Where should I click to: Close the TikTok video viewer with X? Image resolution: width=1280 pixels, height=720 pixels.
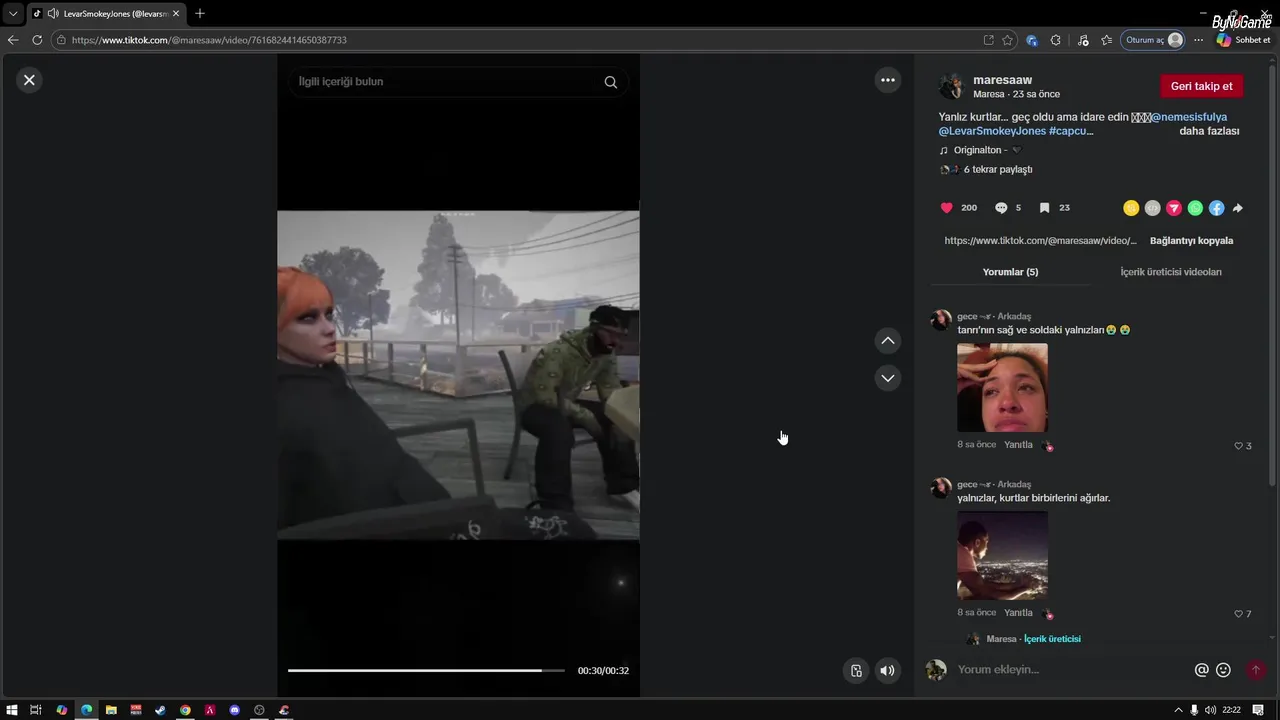click(29, 80)
